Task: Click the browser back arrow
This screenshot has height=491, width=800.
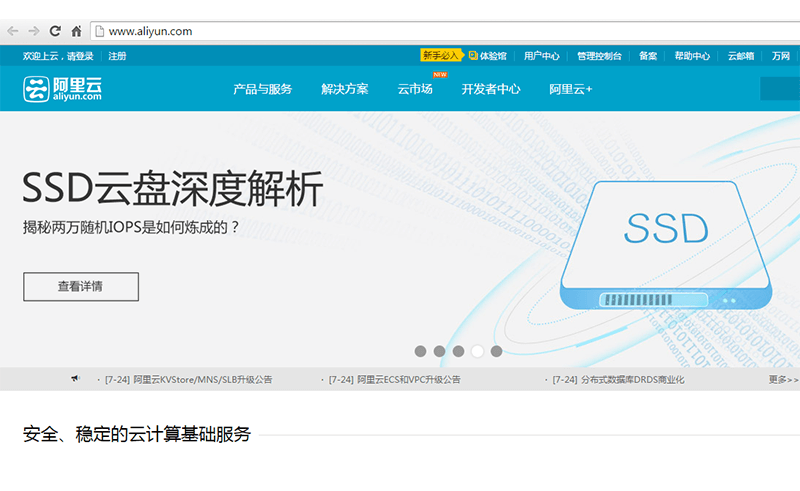Action: (x=13, y=31)
